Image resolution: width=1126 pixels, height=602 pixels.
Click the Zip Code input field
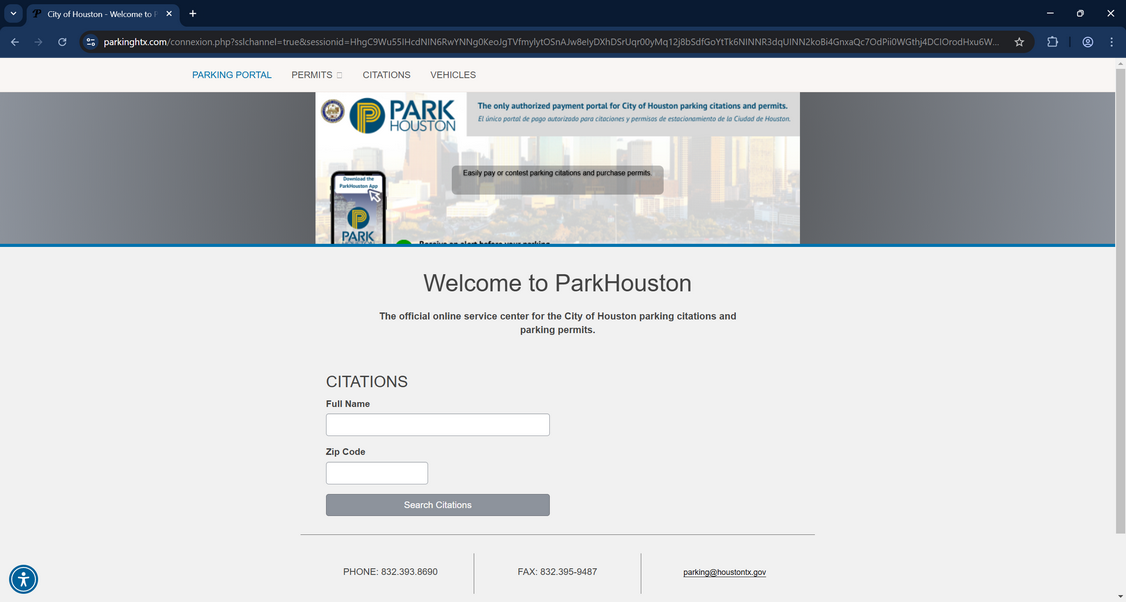click(377, 472)
